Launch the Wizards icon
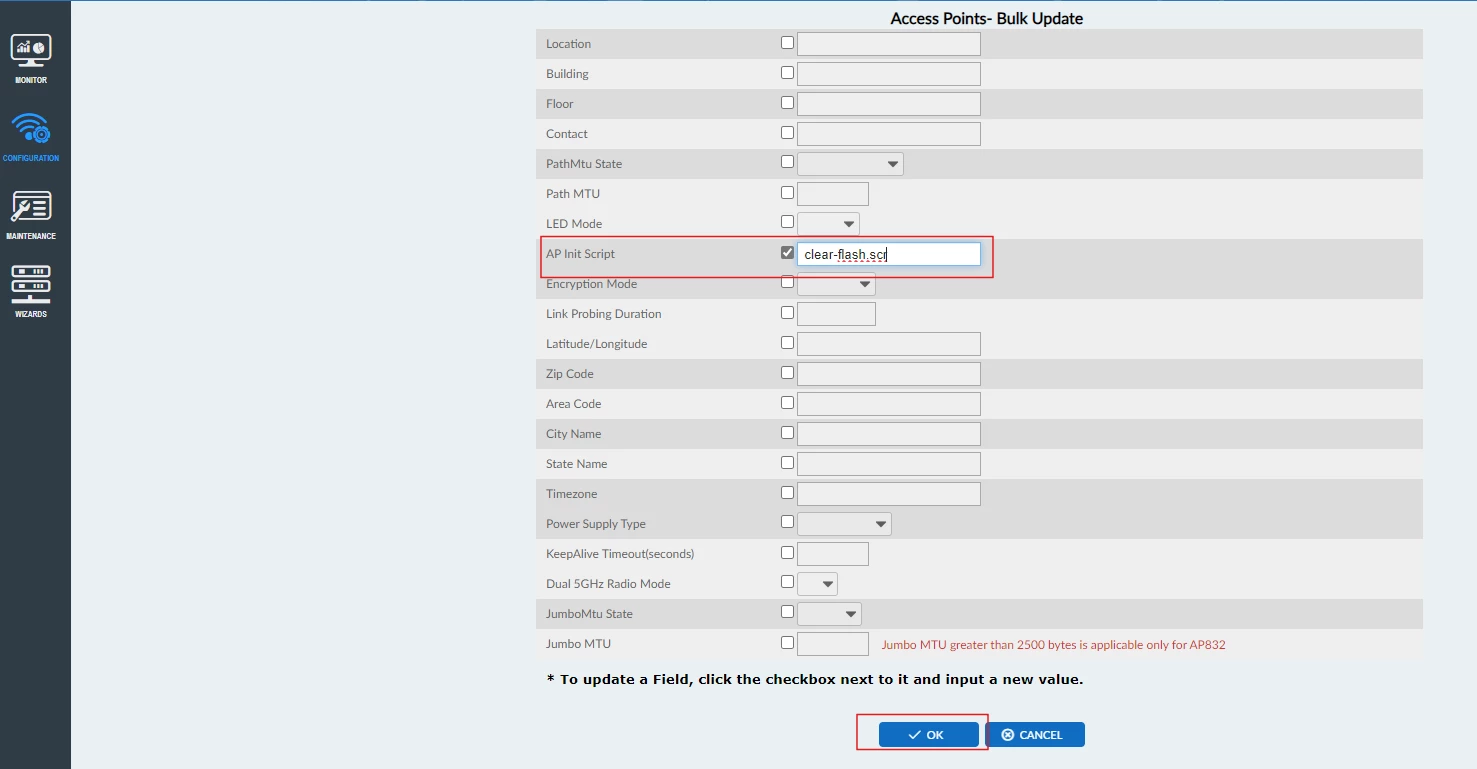The width and height of the screenshot is (1477, 769). click(x=31, y=284)
